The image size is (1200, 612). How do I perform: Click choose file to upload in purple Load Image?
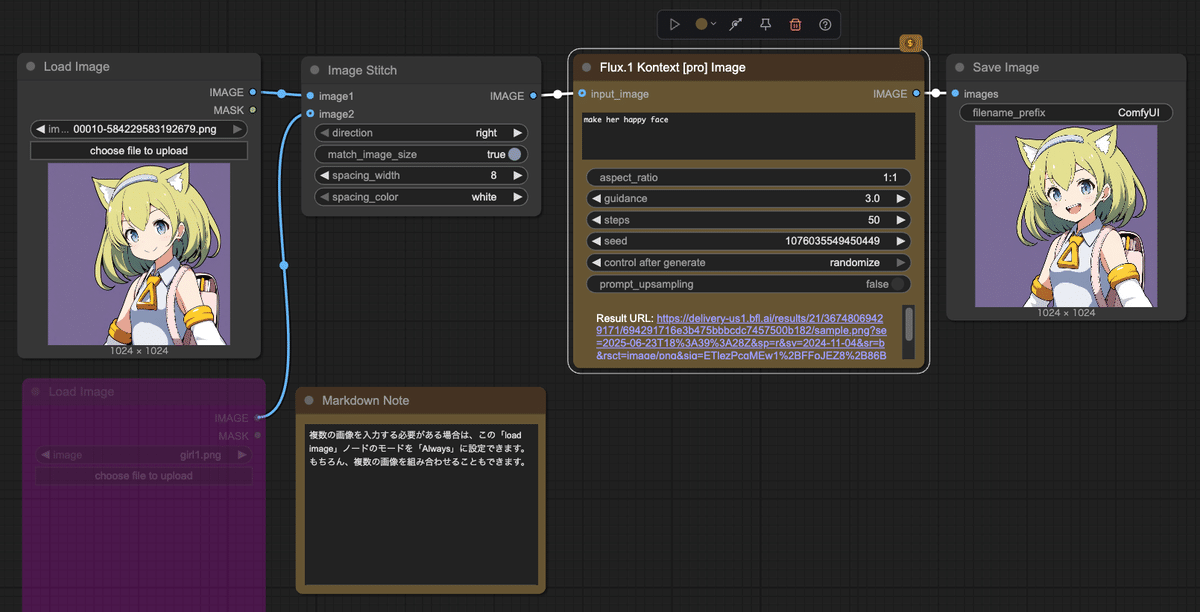[x=143, y=476]
